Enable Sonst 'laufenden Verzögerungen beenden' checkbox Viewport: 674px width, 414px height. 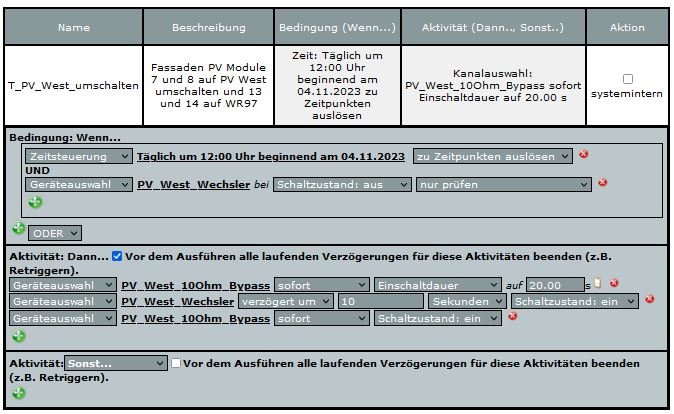(177, 363)
